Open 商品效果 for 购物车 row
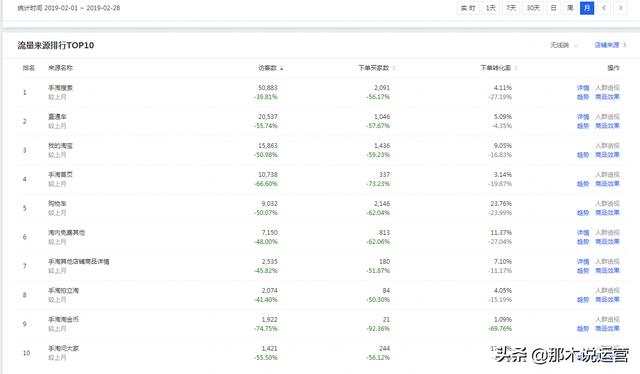This screenshot has width=640, height=374. [607, 213]
